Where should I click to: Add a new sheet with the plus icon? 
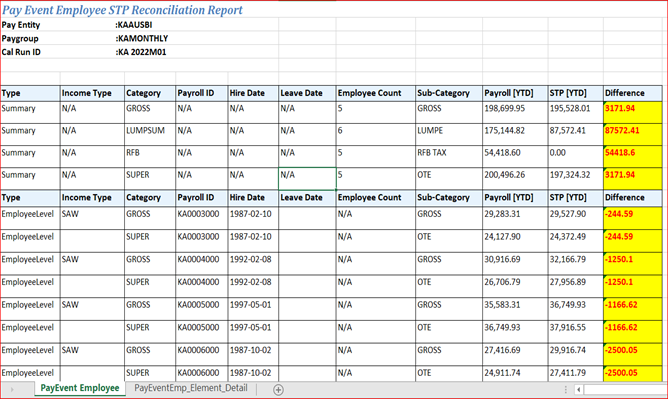[x=278, y=390]
